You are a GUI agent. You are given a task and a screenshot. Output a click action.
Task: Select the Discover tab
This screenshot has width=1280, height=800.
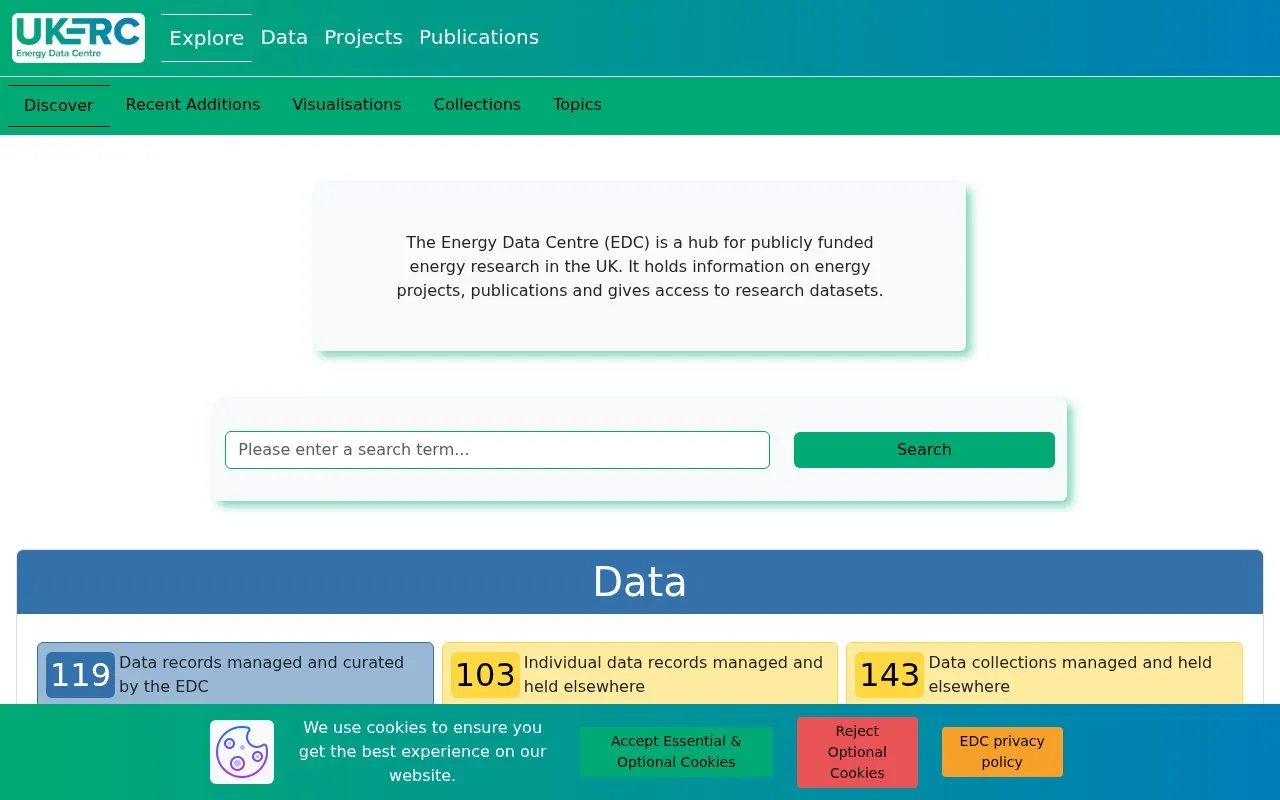[x=59, y=105]
